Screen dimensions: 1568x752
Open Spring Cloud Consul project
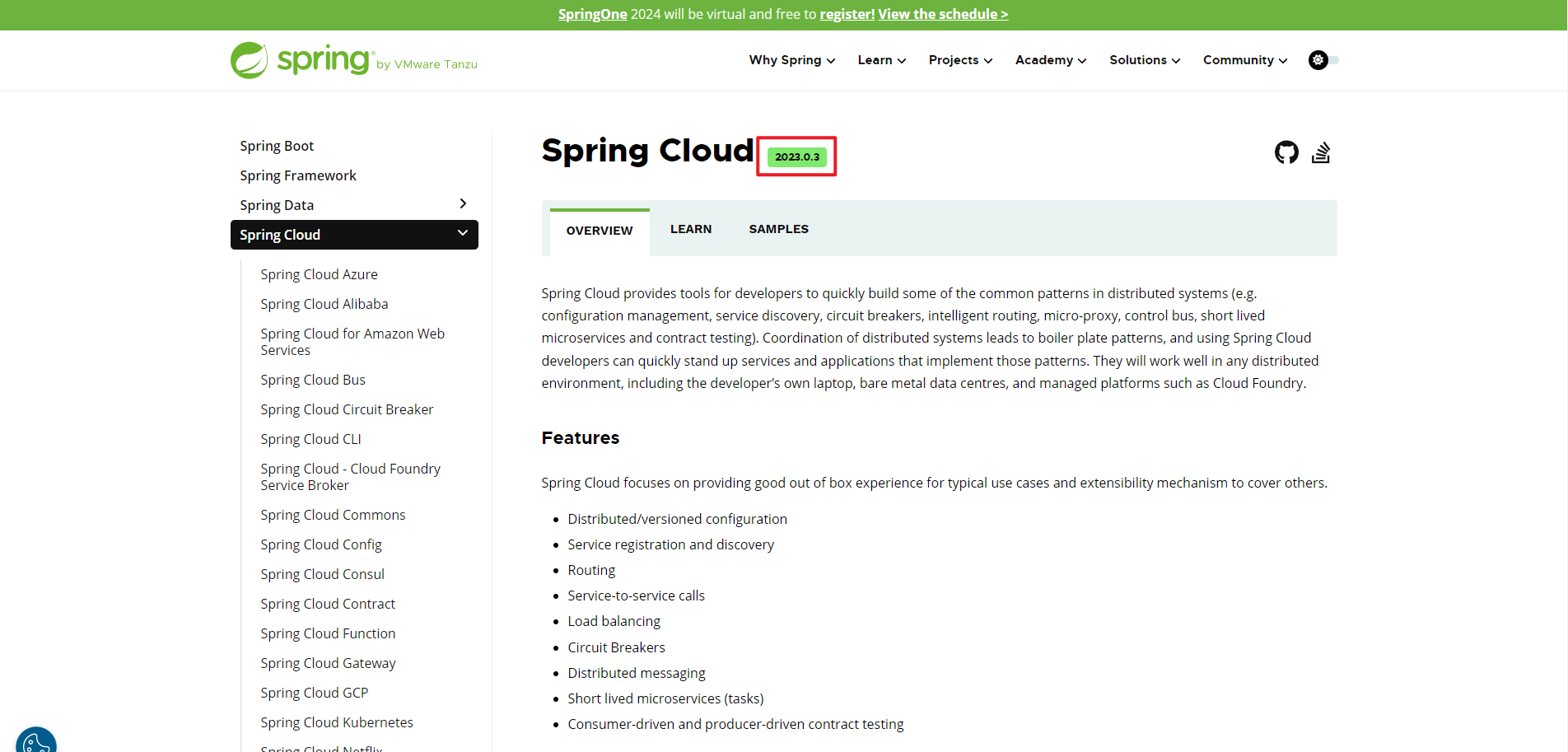click(x=323, y=574)
